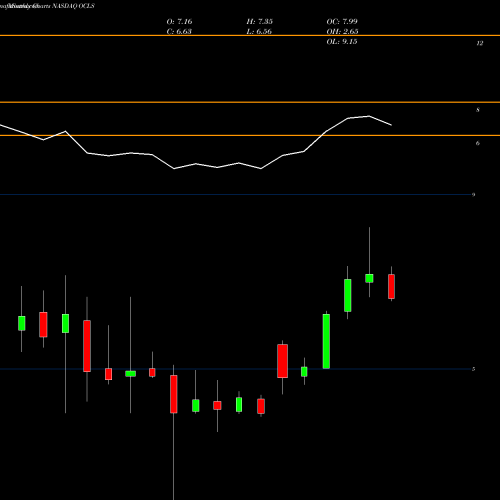Click the '9' price level label
The image size is (500, 500).
tap(473, 195)
